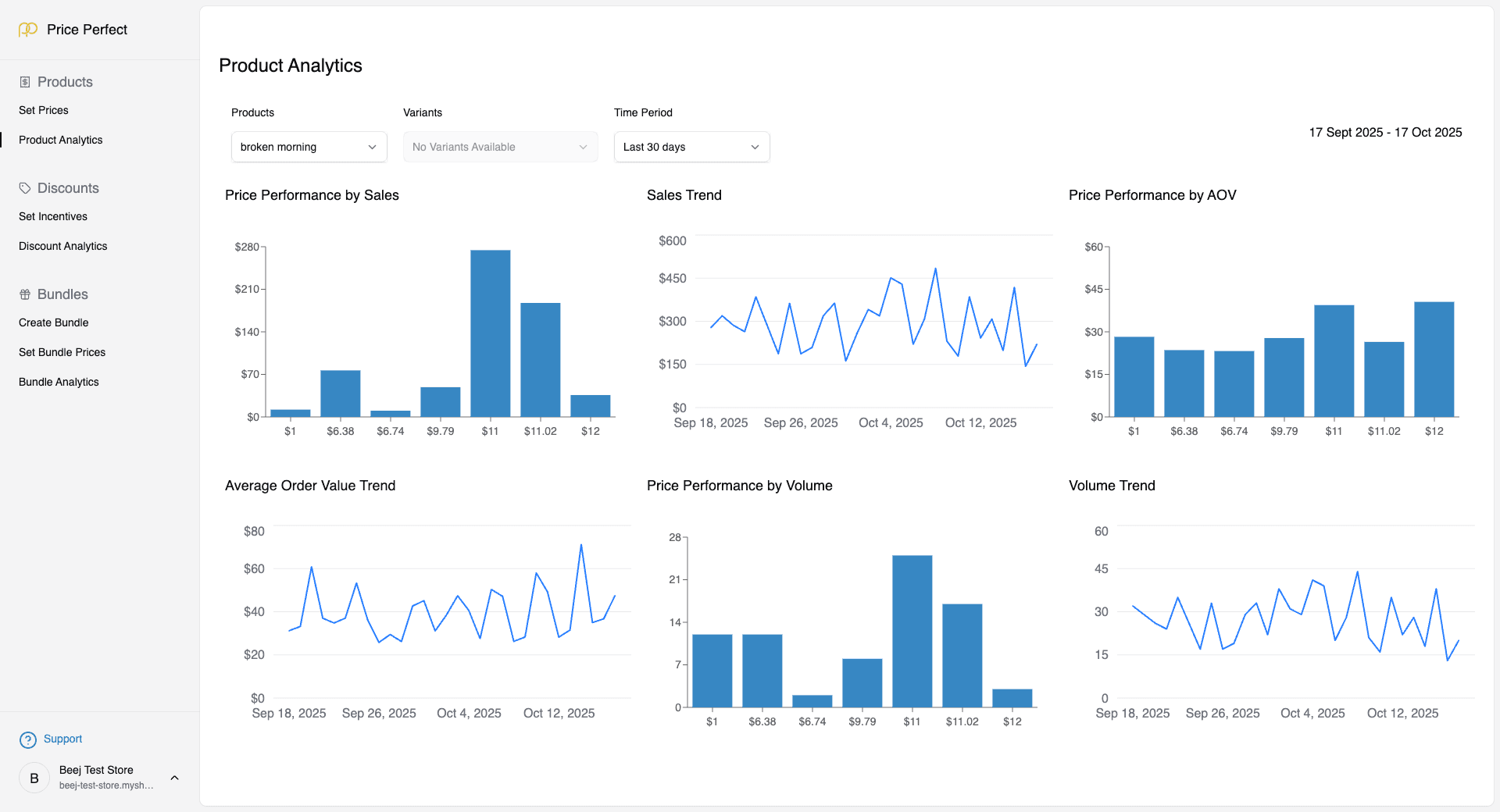Viewport: 1500px width, 812px height.
Task: Click the Price Perfect logo icon
Action: click(27, 30)
